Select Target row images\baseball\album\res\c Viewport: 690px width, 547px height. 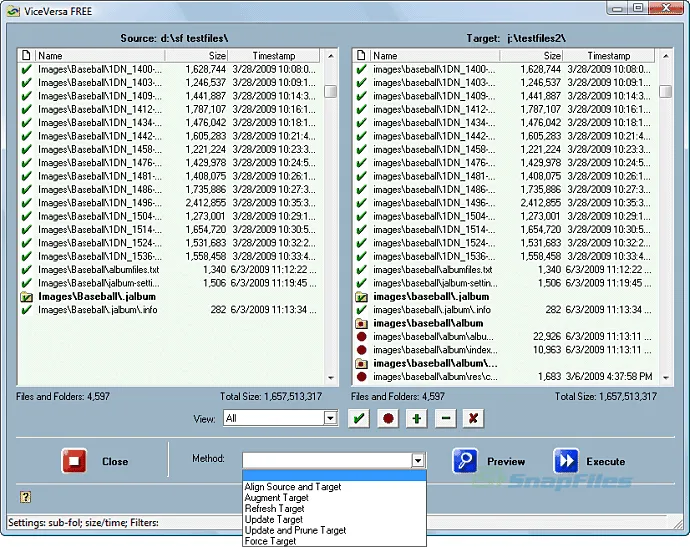[506, 377]
